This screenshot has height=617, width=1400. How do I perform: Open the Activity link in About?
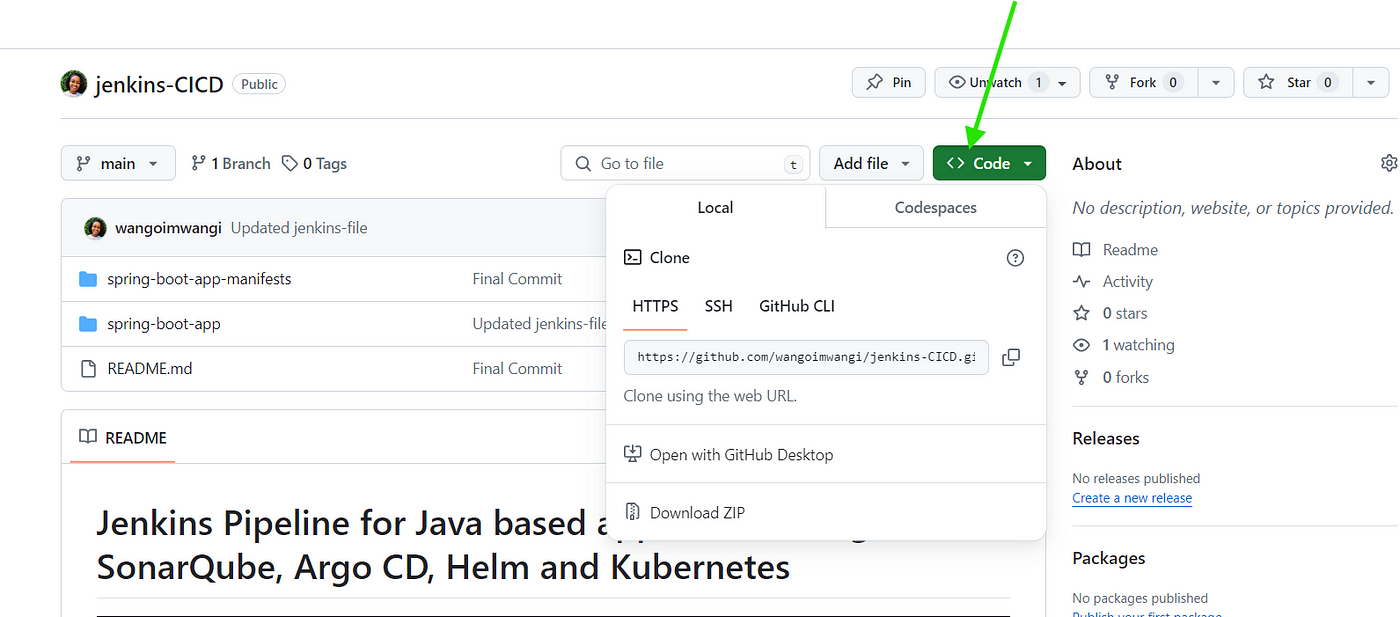click(x=1128, y=281)
